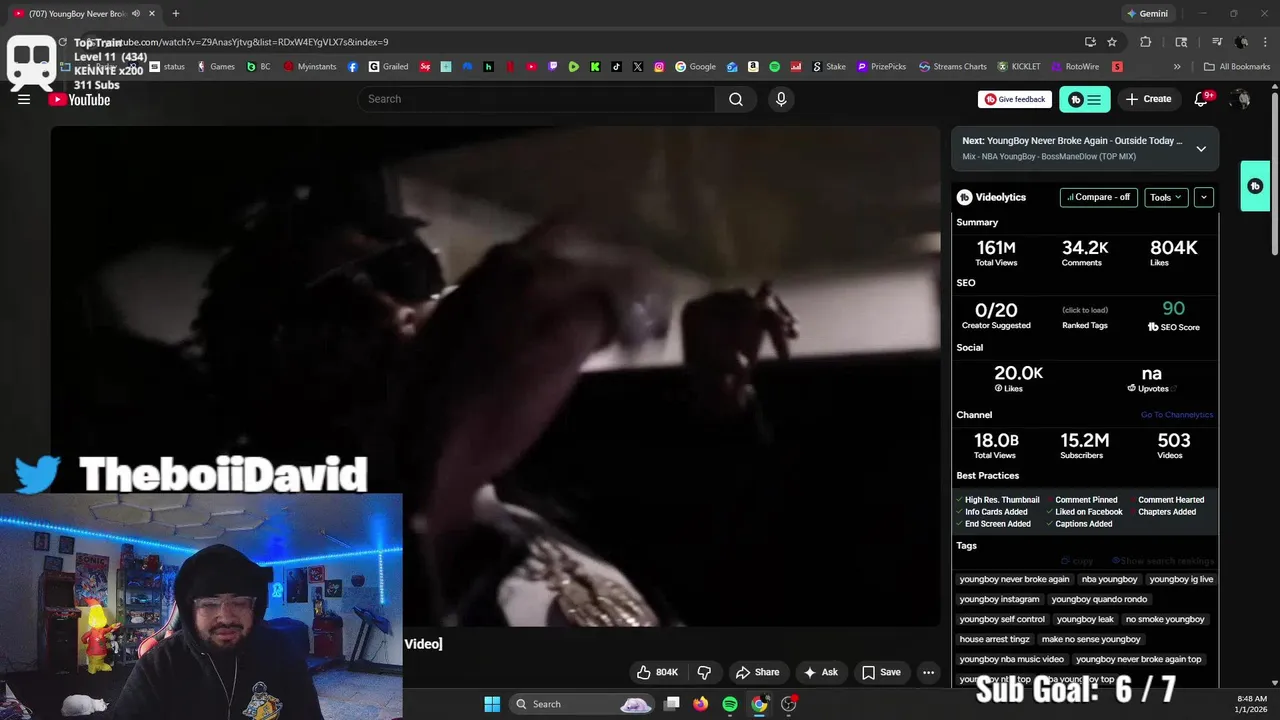Open the Spotify bookmark icon
The image size is (1280, 720).
click(x=774, y=67)
